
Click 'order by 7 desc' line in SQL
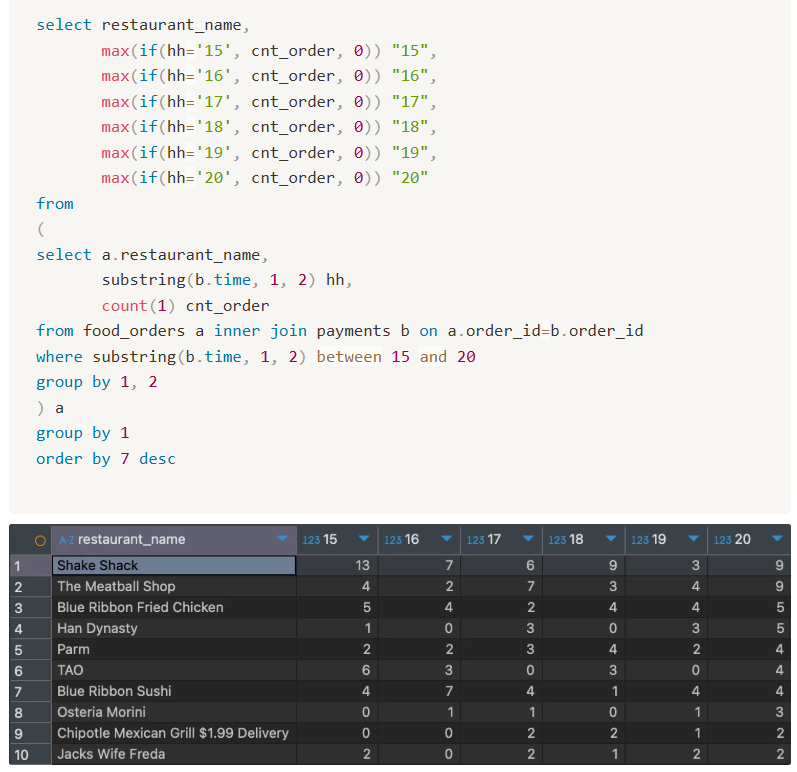(x=106, y=458)
